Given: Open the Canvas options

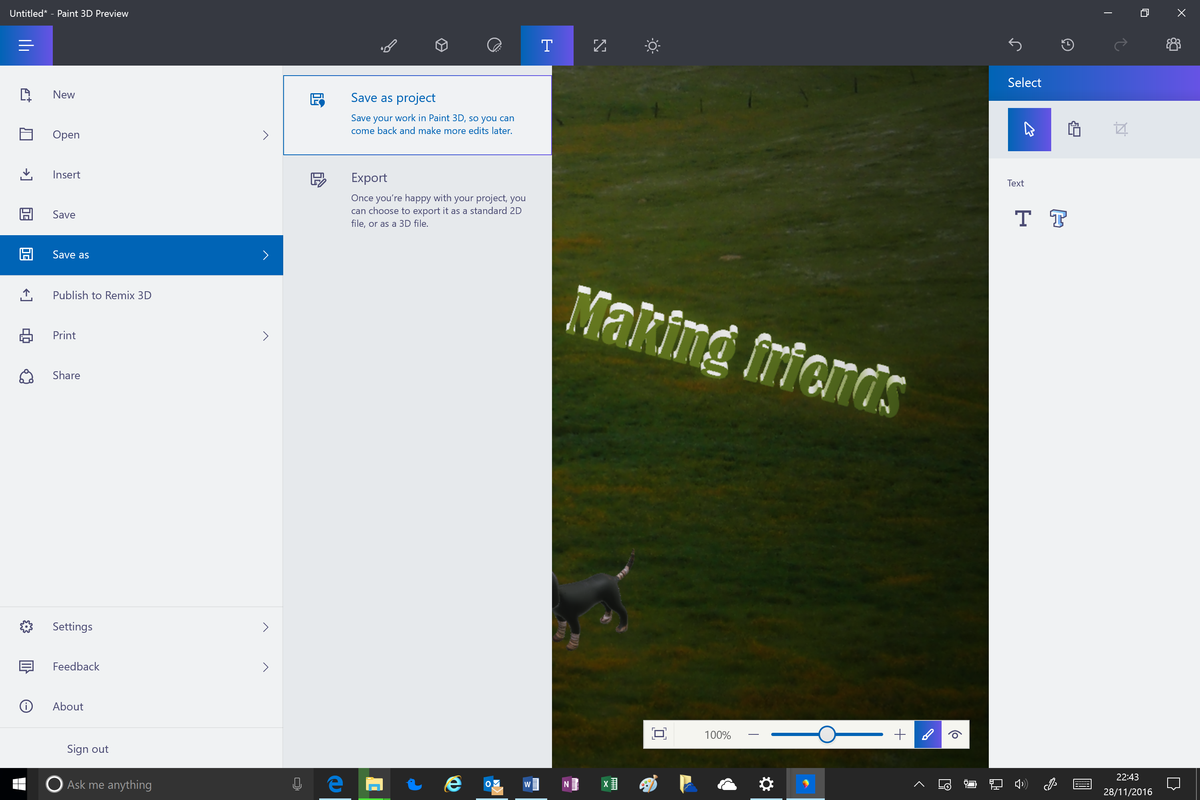Looking at the screenshot, I should pos(599,45).
